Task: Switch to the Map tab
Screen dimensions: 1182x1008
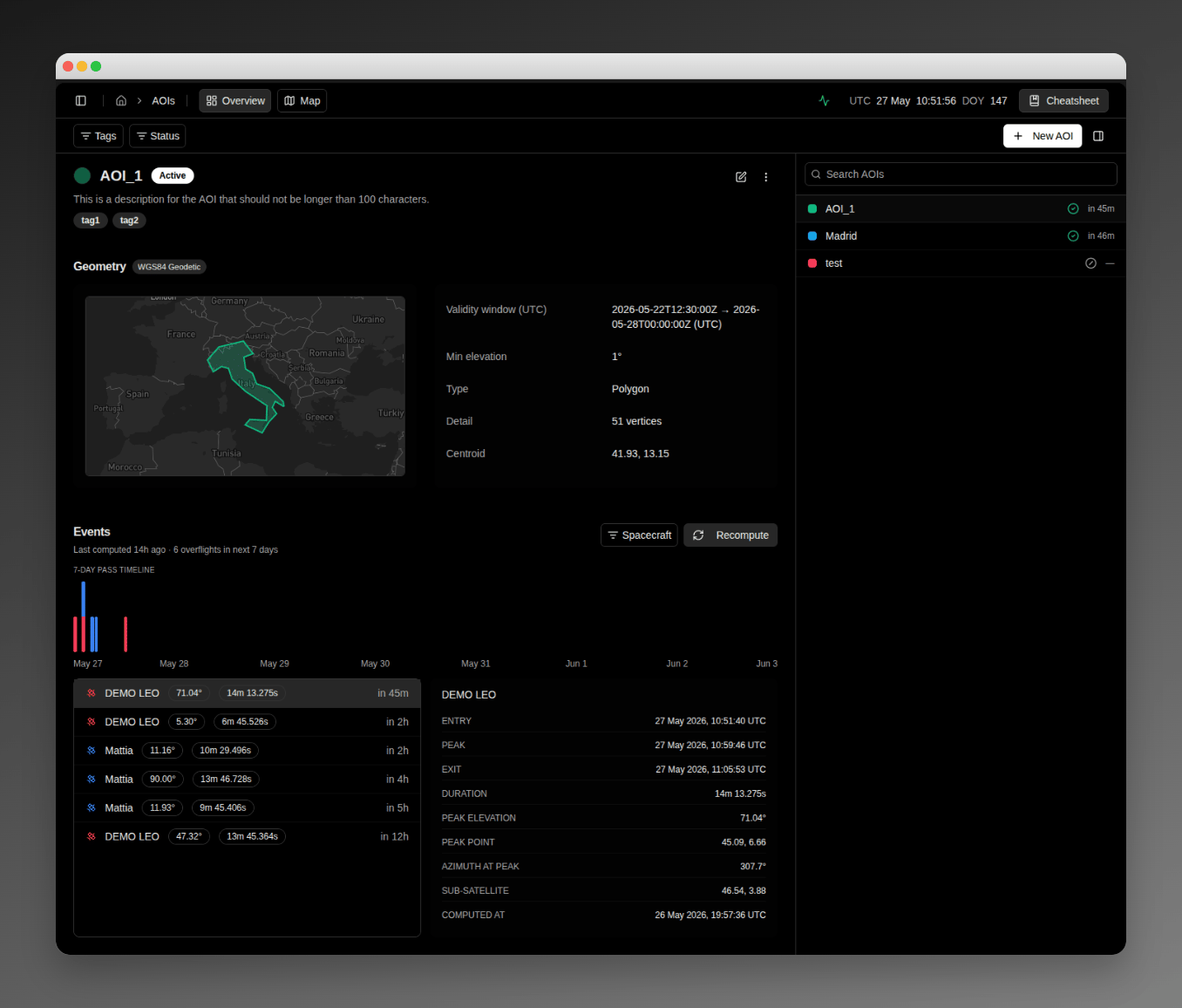Action: tap(302, 101)
